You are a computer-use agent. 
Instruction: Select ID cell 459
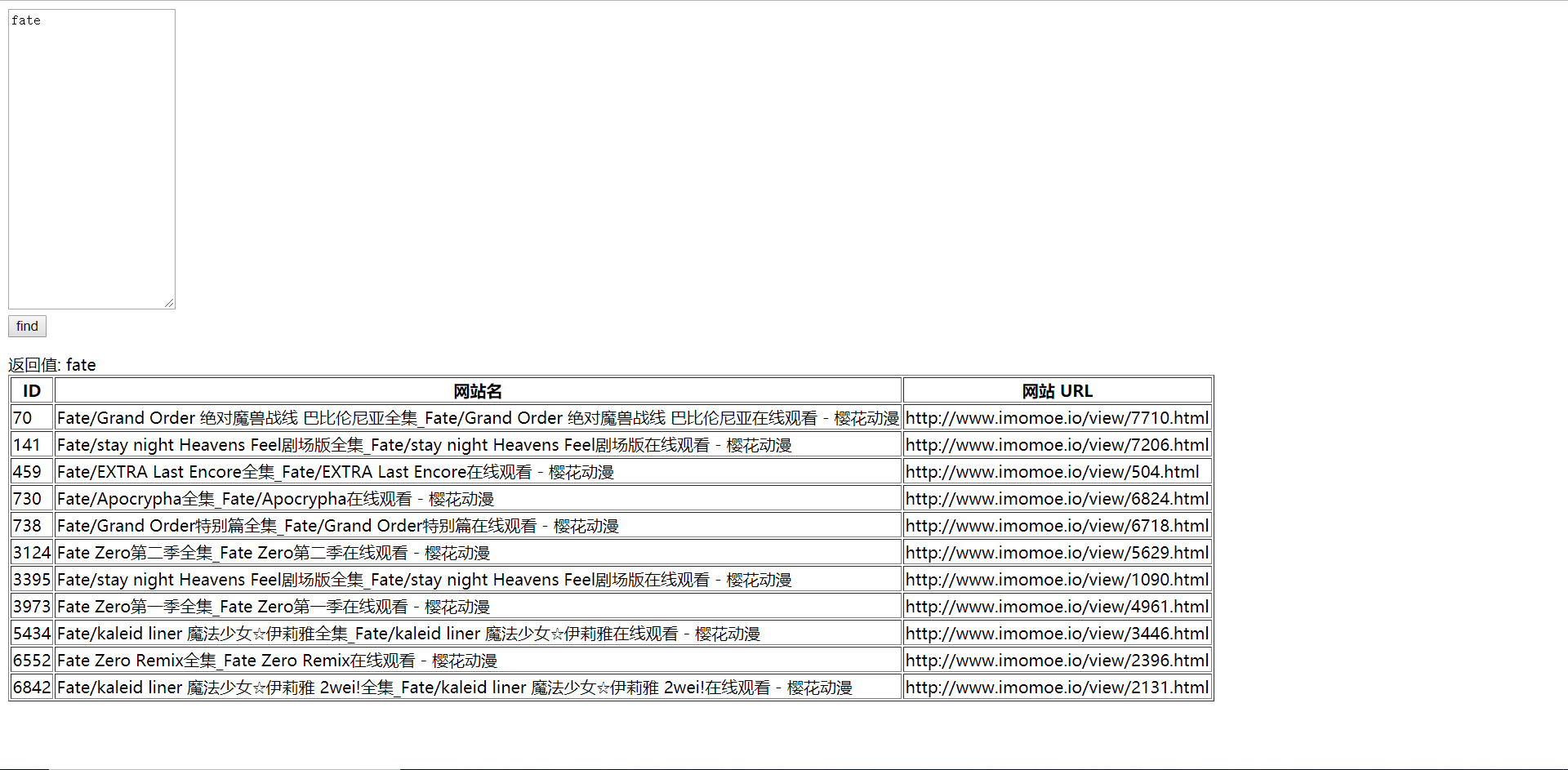[x=32, y=472]
